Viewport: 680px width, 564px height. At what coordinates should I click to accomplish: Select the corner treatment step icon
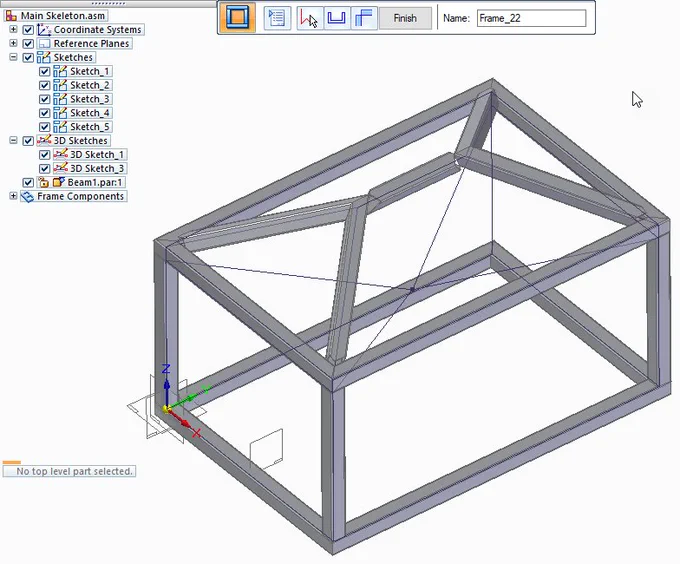point(363,18)
